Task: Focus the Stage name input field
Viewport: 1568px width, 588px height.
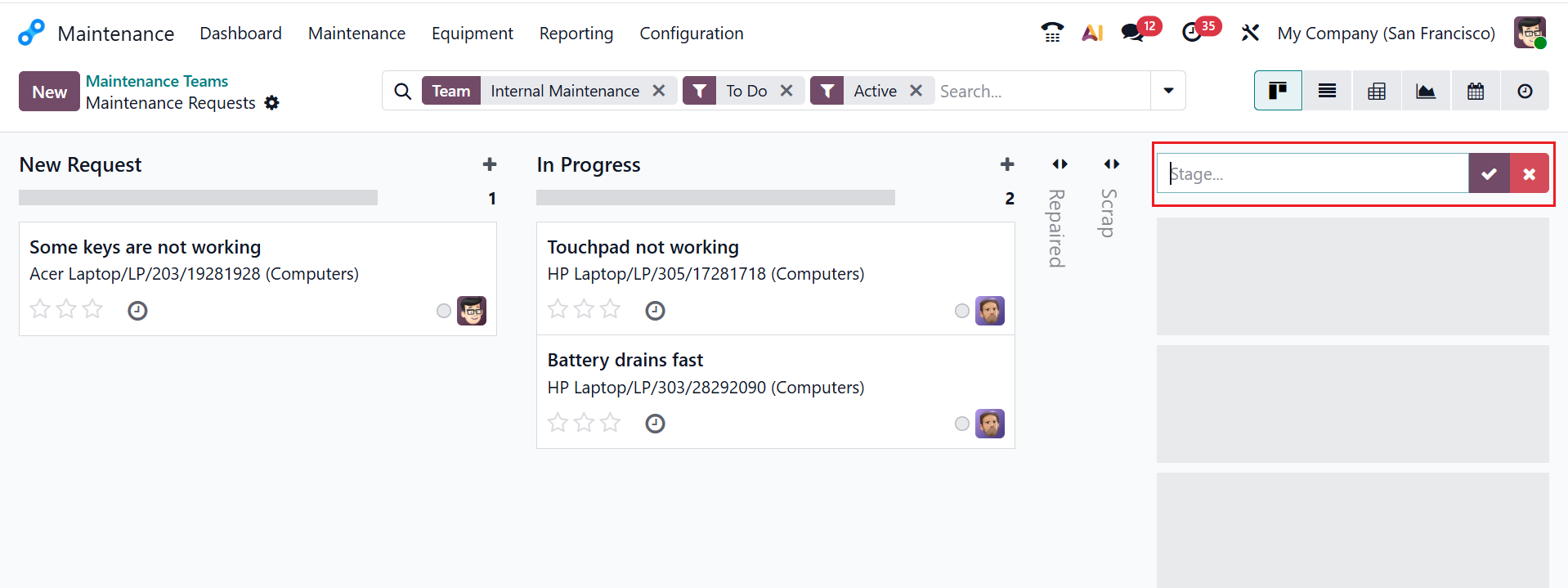Action: click(1313, 173)
